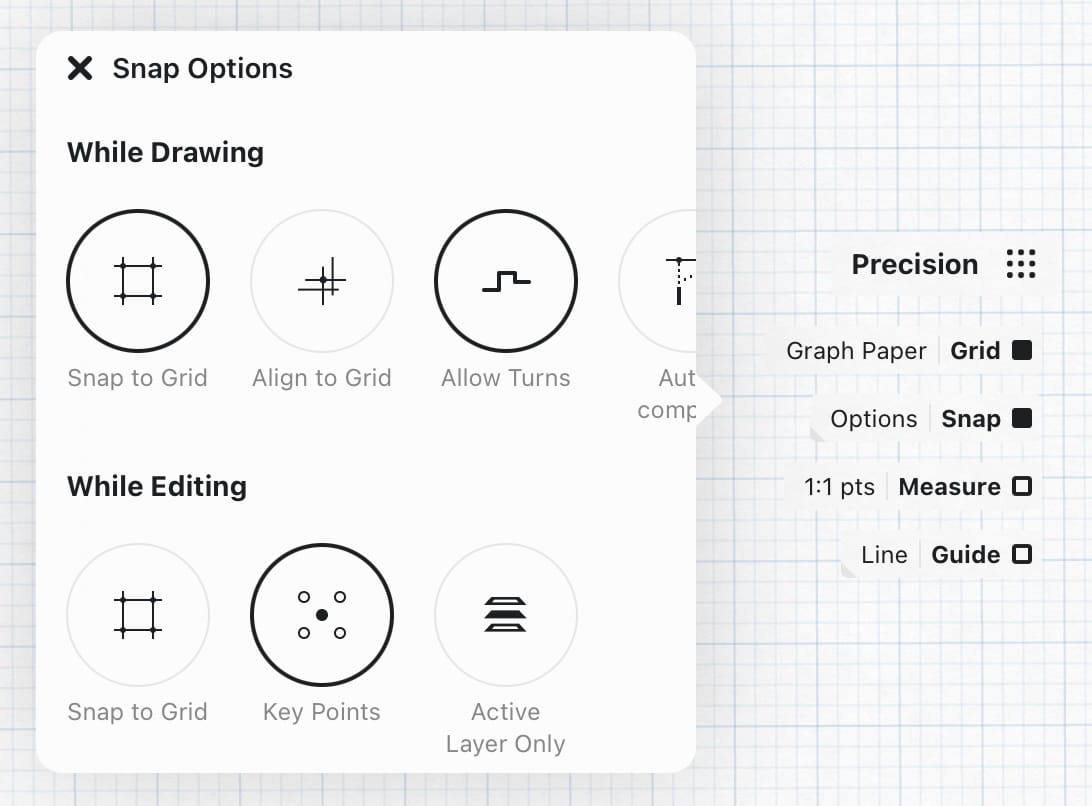Change the 1:1 pts measure scale
Image resolution: width=1092 pixels, height=806 pixels.
[839, 487]
